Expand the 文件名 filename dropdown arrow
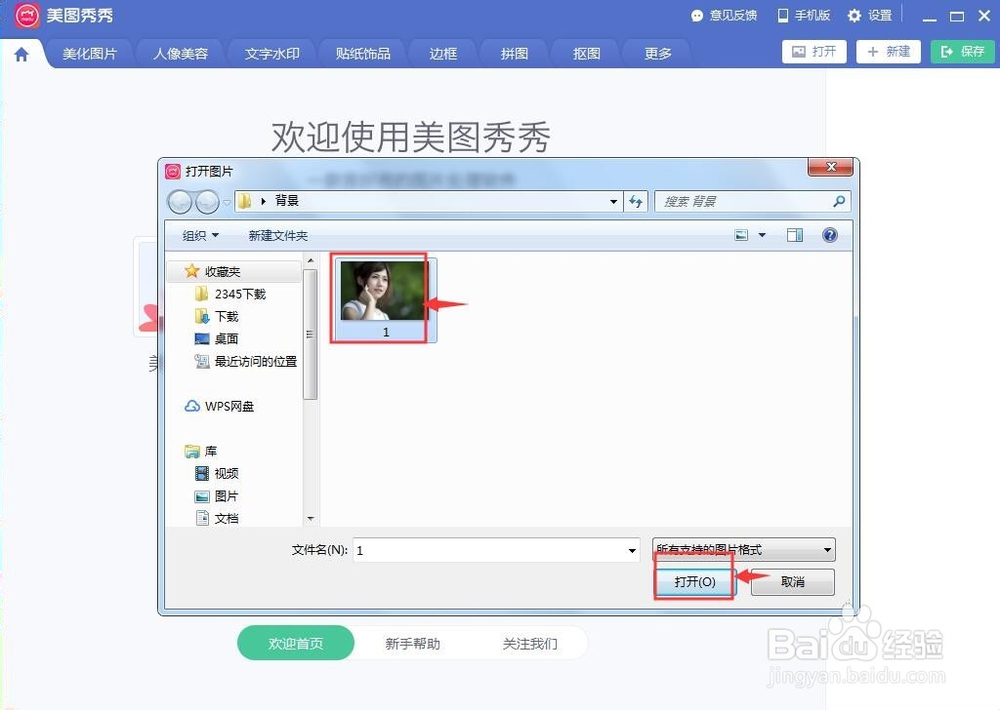Image resolution: width=1000 pixels, height=710 pixels. click(x=631, y=550)
